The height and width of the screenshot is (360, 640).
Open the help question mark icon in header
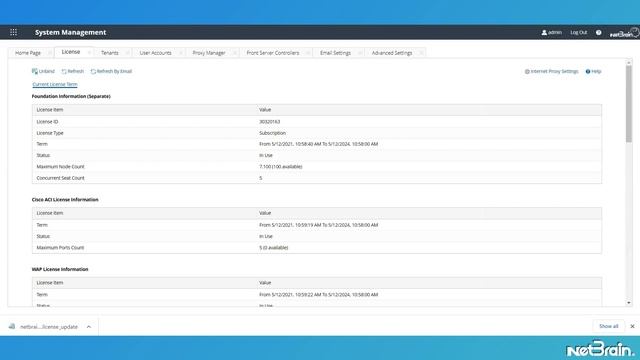tap(598, 32)
